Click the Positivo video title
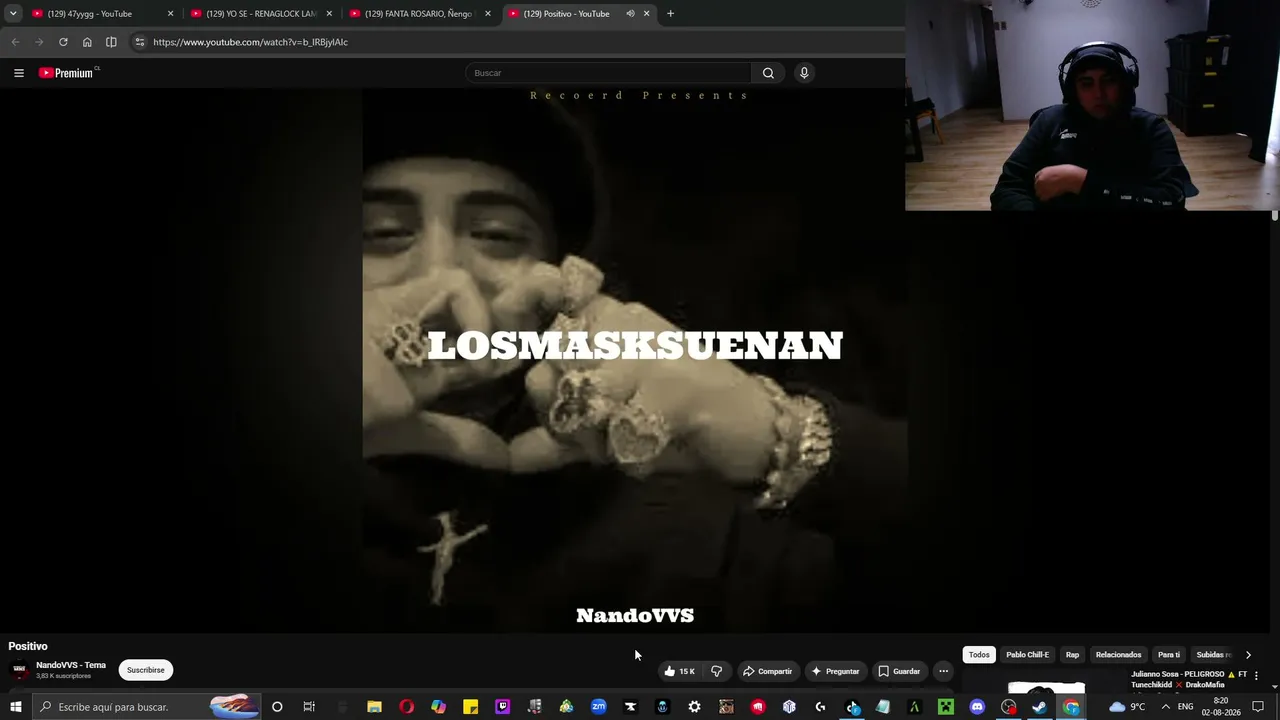This screenshot has width=1280, height=720. tap(28, 646)
